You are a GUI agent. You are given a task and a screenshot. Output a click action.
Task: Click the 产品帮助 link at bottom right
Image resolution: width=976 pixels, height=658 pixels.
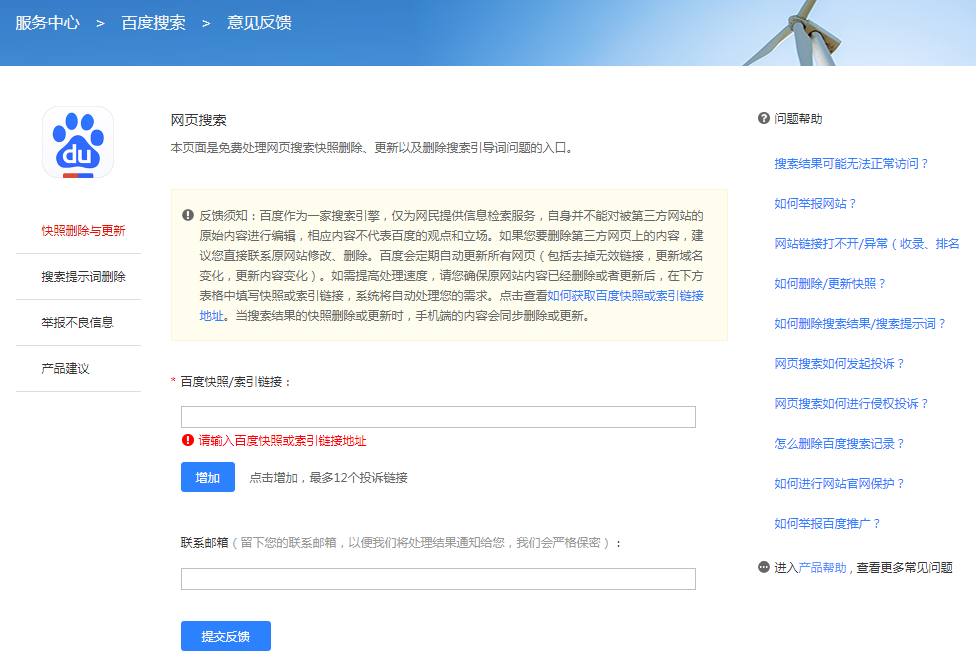pos(822,568)
